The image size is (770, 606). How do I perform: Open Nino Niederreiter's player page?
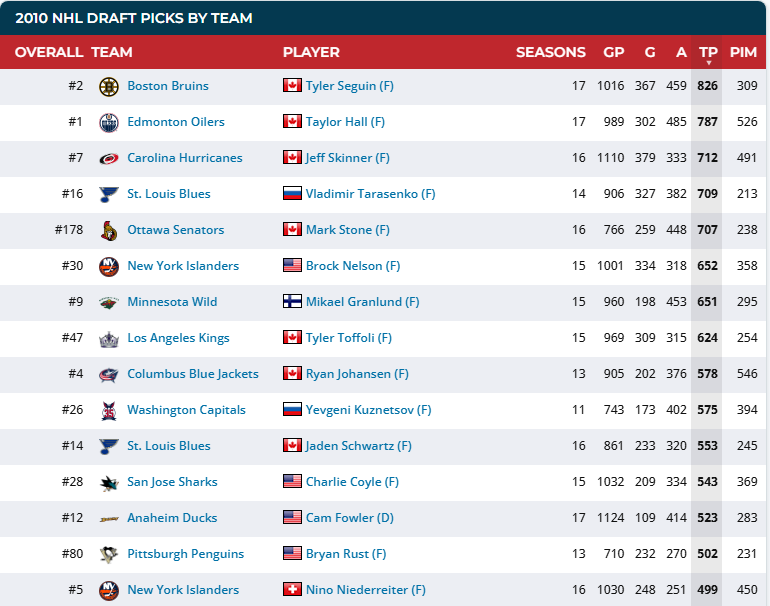[x=366, y=590]
